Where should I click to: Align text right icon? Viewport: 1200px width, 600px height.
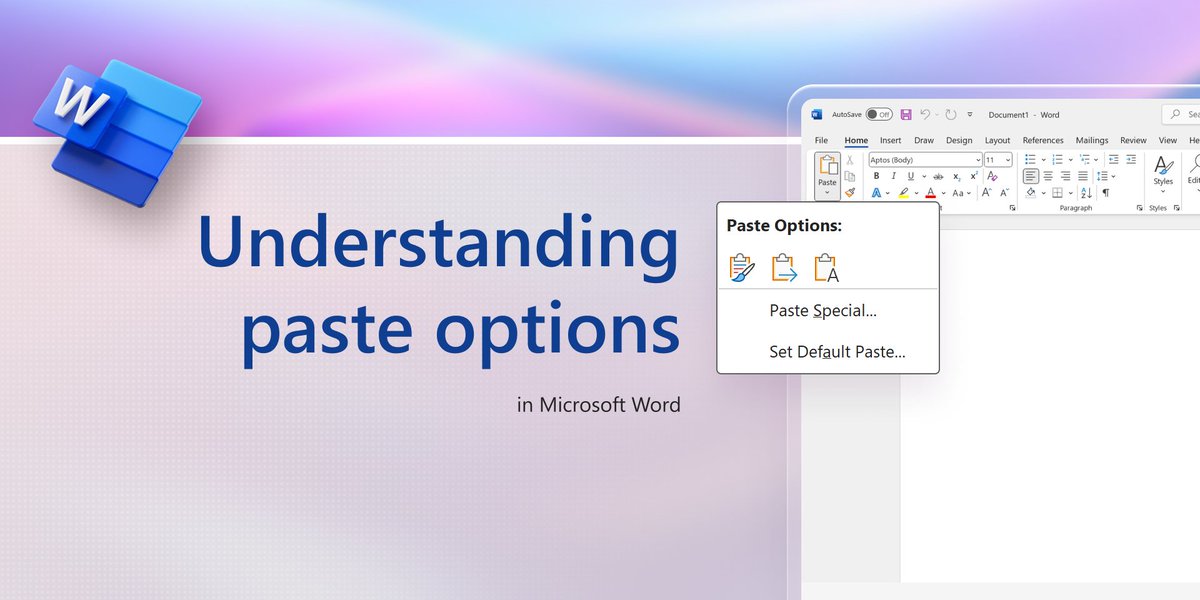[1065, 177]
